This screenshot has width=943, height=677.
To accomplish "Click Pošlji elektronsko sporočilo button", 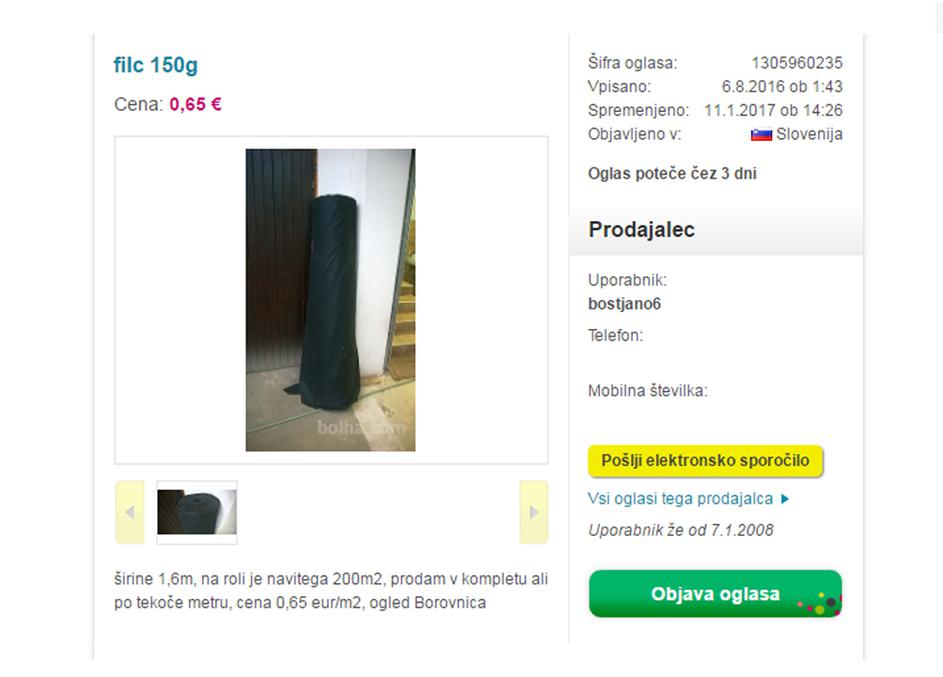I will click(705, 461).
